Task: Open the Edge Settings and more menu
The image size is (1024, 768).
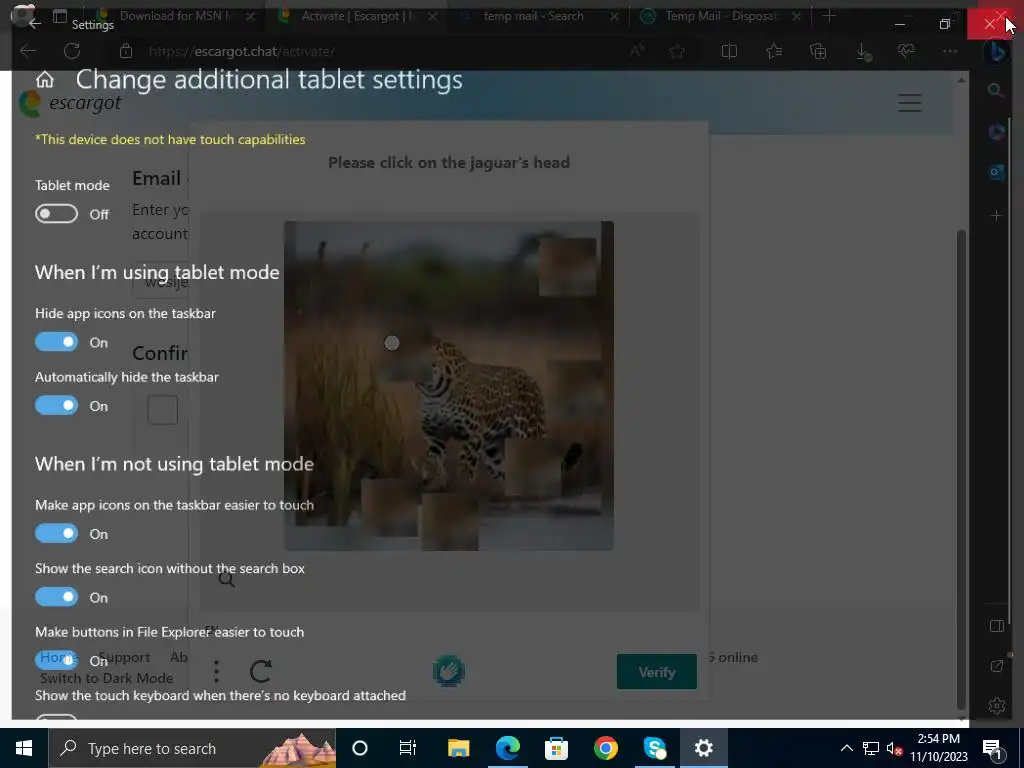Action: tap(950, 51)
